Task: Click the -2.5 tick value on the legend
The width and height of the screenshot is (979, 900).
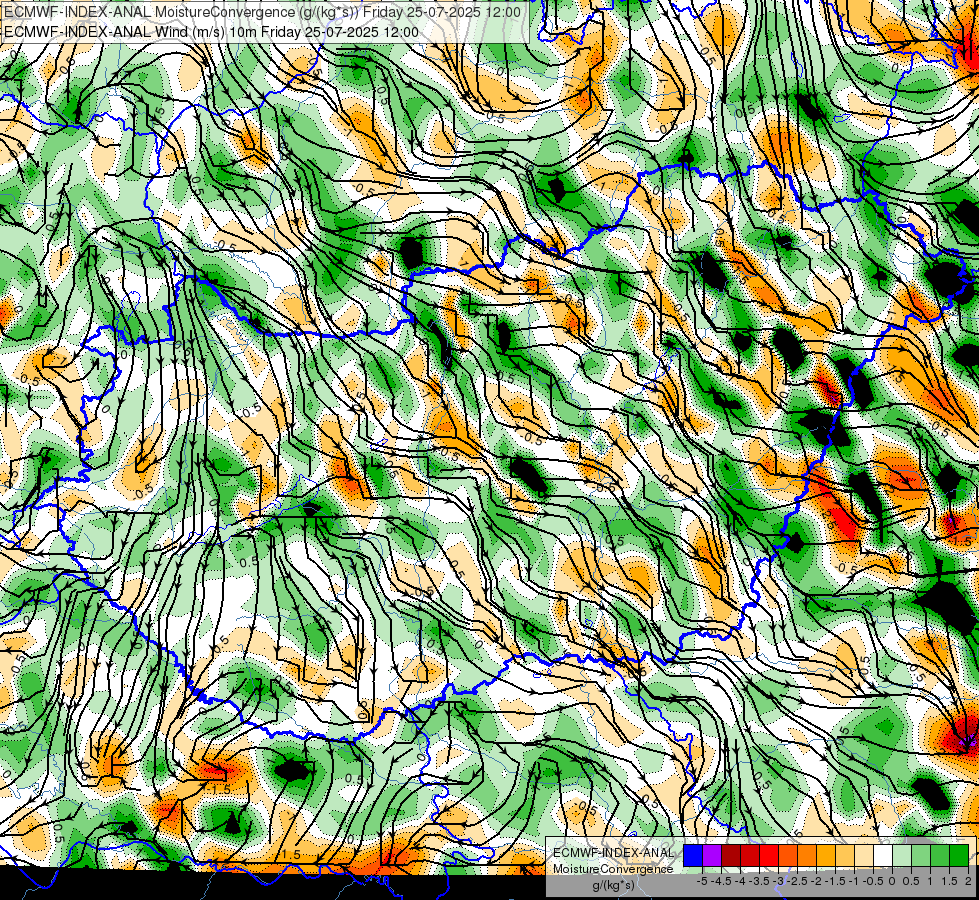Action: [799, 881]
